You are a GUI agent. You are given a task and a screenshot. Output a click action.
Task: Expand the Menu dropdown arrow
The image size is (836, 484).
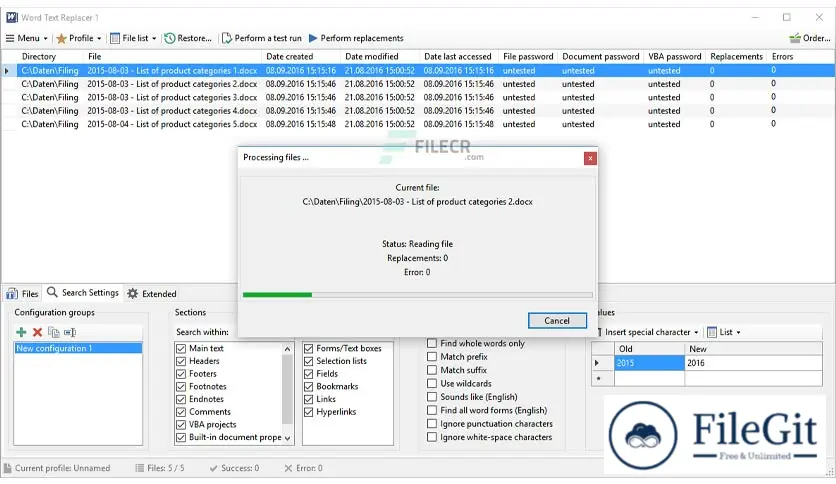click(x=45, y=38)
